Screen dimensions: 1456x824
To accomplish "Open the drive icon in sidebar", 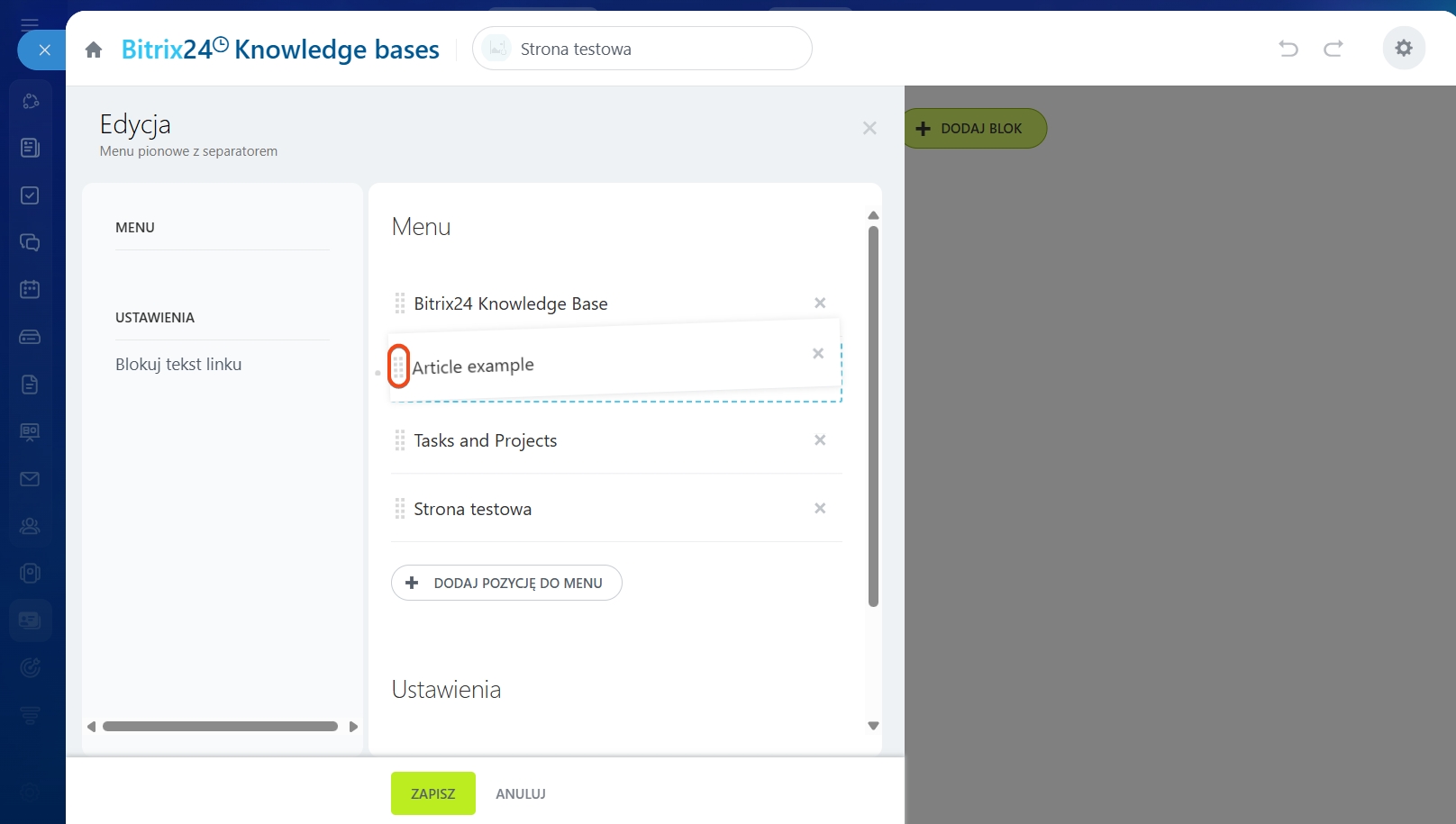I will tap(30, 337).
